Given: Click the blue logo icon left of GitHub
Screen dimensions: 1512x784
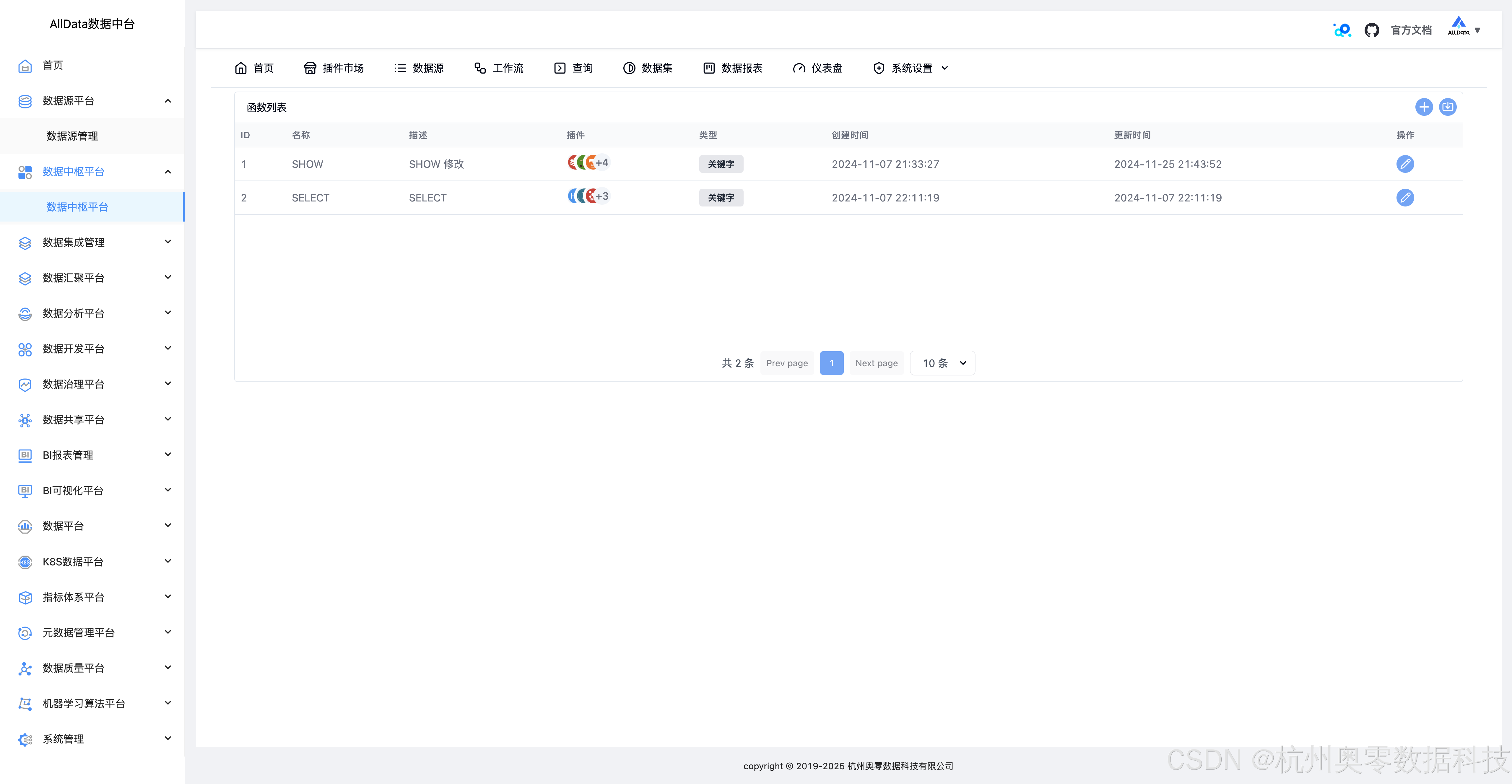Looking at the screenshot, I should click(x=1342, y=30).
